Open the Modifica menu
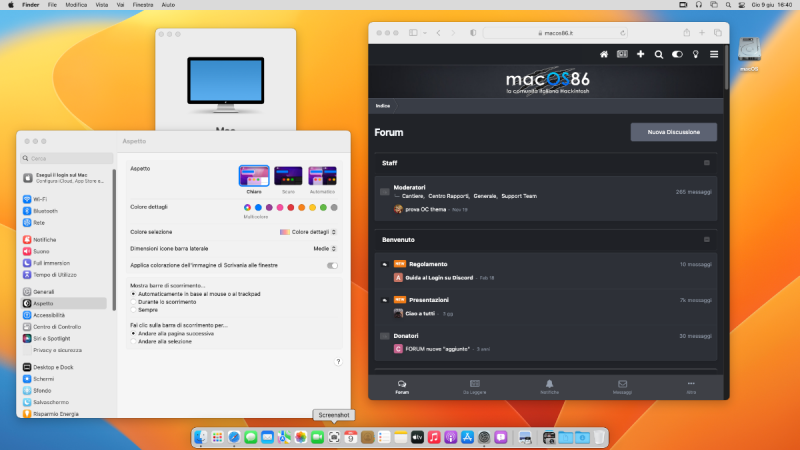800x450 pixels. tap(76, 5)
